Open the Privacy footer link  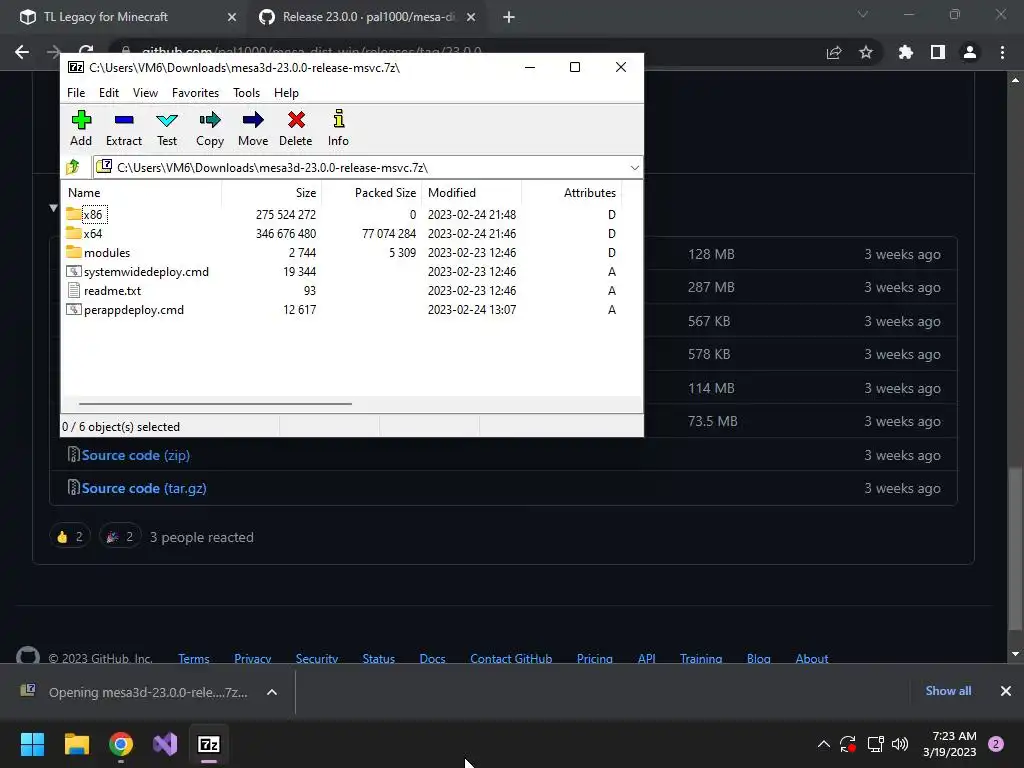click(x=253, y=658)
